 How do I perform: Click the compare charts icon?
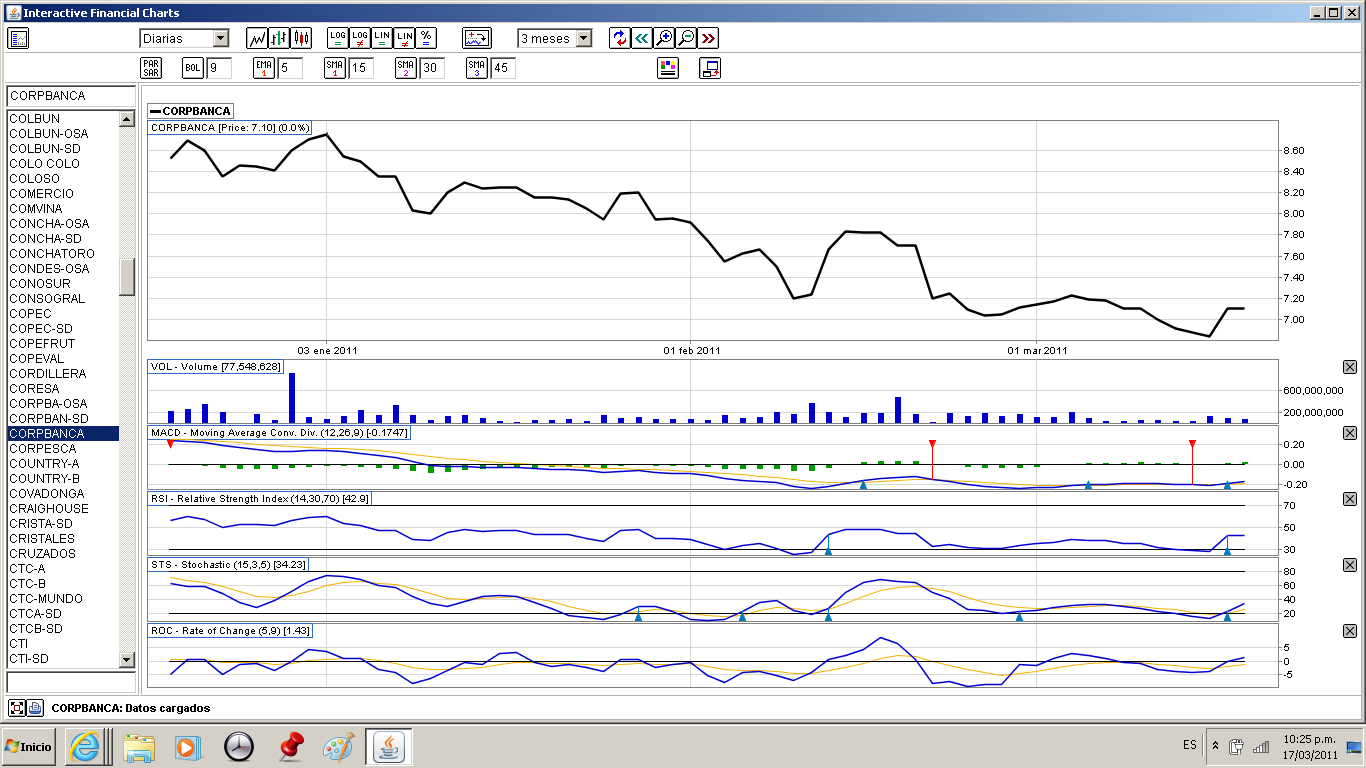coord(477,38)
